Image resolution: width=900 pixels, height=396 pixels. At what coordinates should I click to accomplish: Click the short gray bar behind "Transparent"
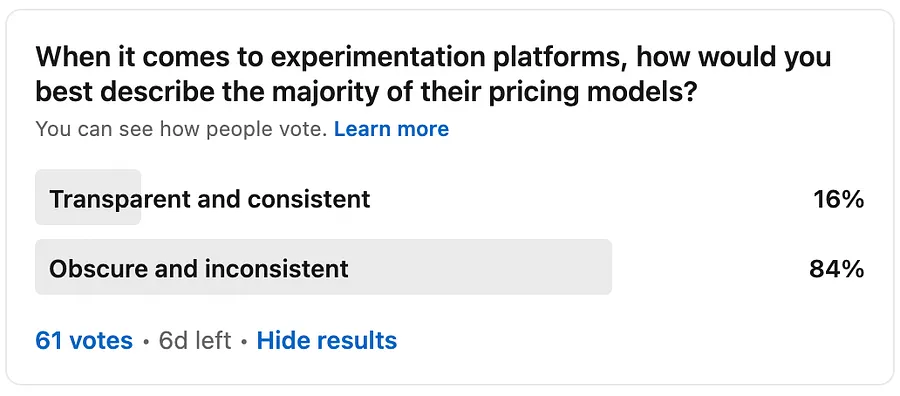tap(88, 197)
